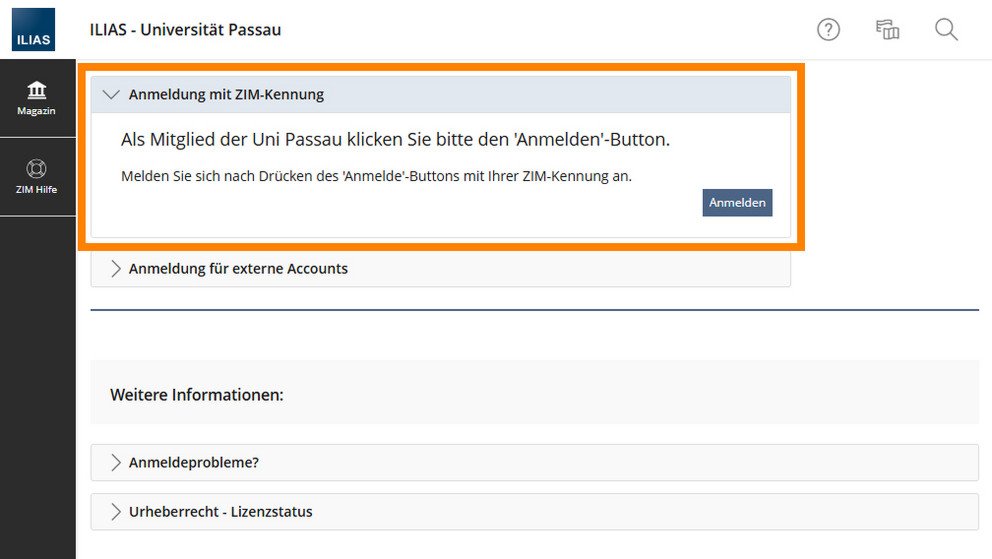Click the 'Als Mitglied der Uni Passau' text

coord(395,139)
